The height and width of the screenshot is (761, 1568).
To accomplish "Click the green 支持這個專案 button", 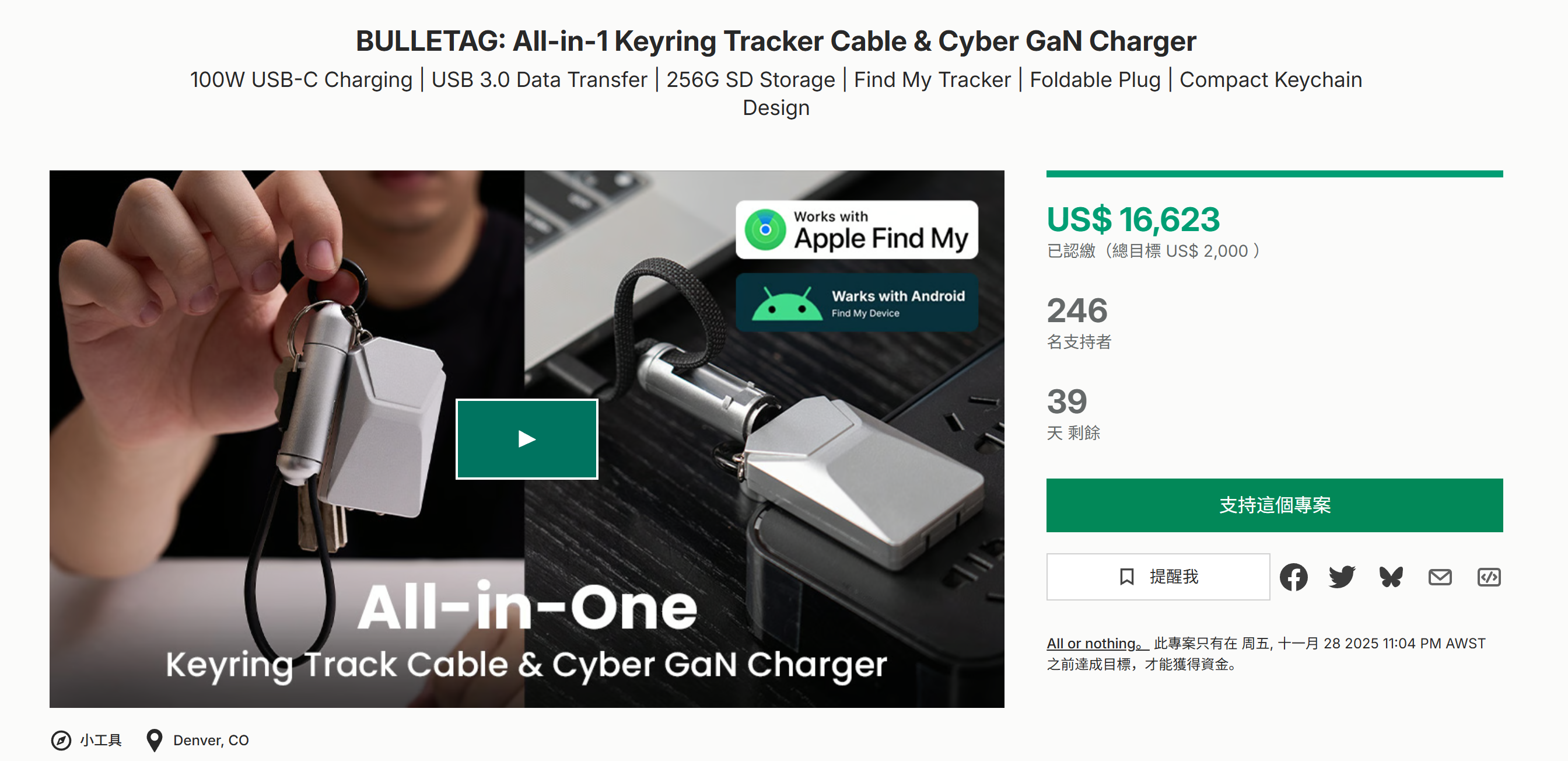I will (1275, 504).
